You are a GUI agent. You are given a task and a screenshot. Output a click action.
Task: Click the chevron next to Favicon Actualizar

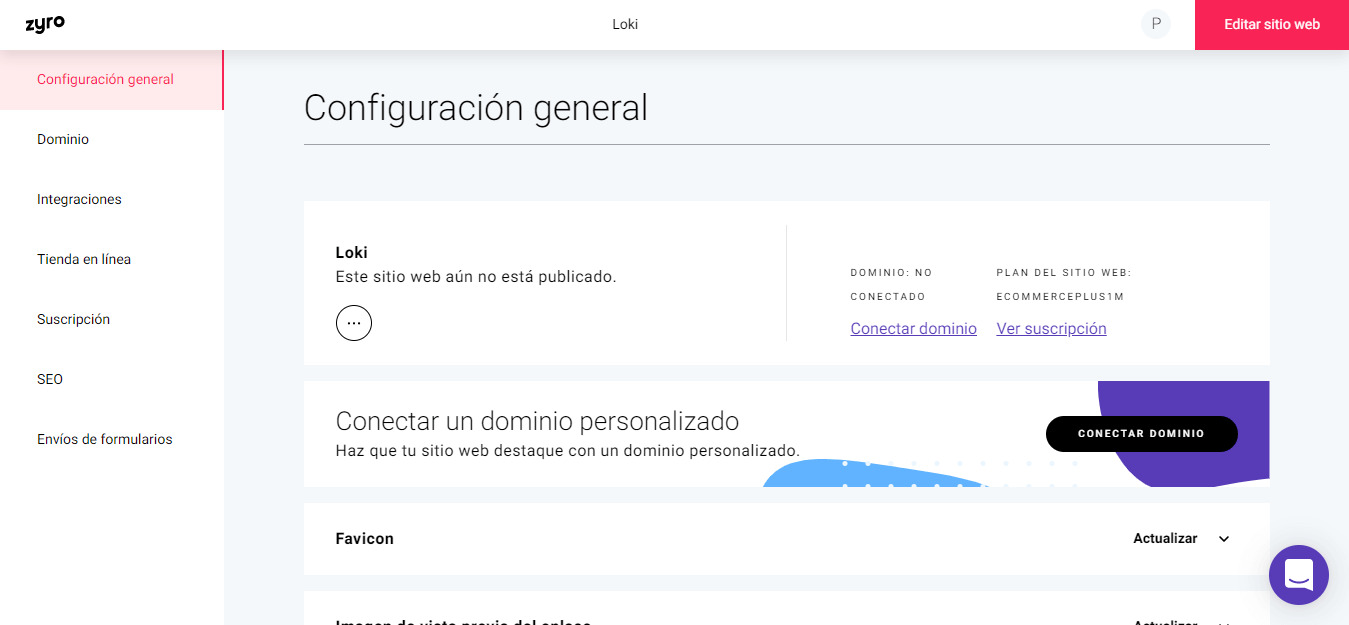(x=1223, y=538)
